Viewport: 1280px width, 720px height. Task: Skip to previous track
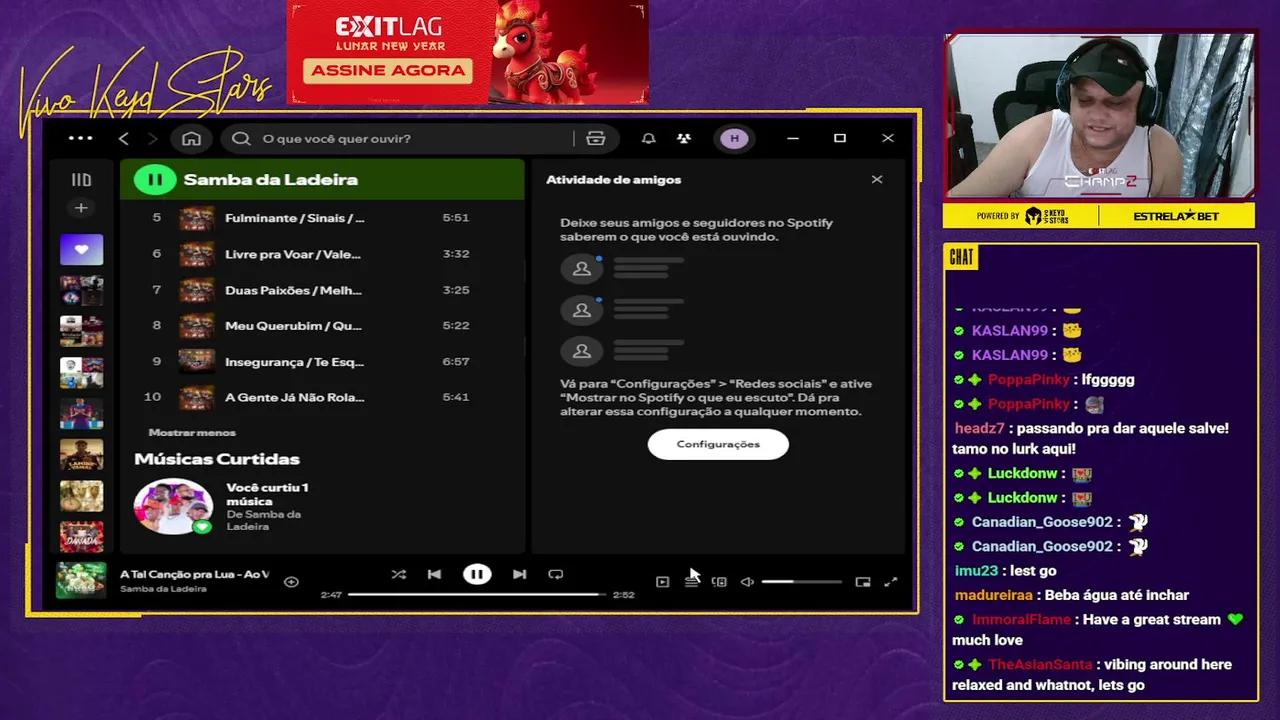coord(434,574)
